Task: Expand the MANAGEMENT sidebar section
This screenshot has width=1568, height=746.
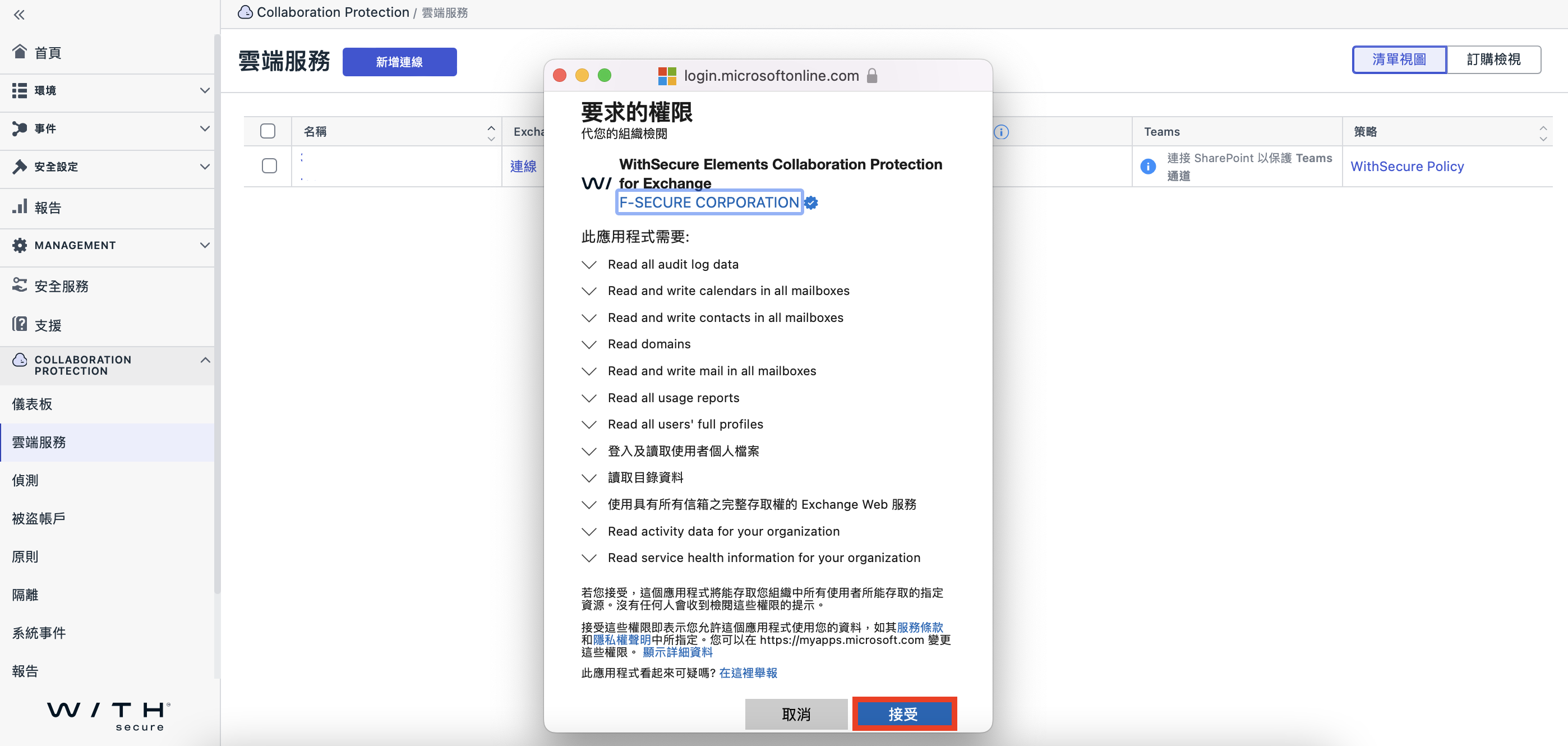Action: click(205, 245)
